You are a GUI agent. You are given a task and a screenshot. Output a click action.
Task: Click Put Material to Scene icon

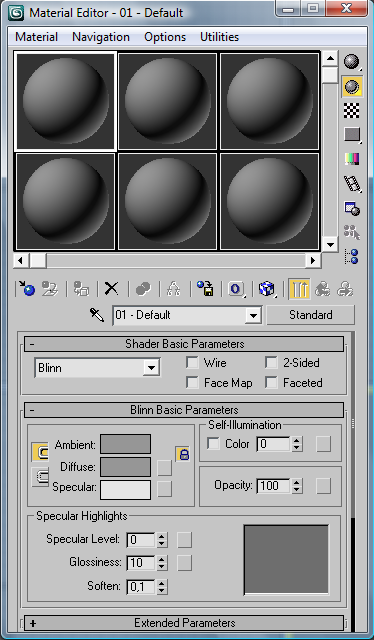[x=50, y=289]
